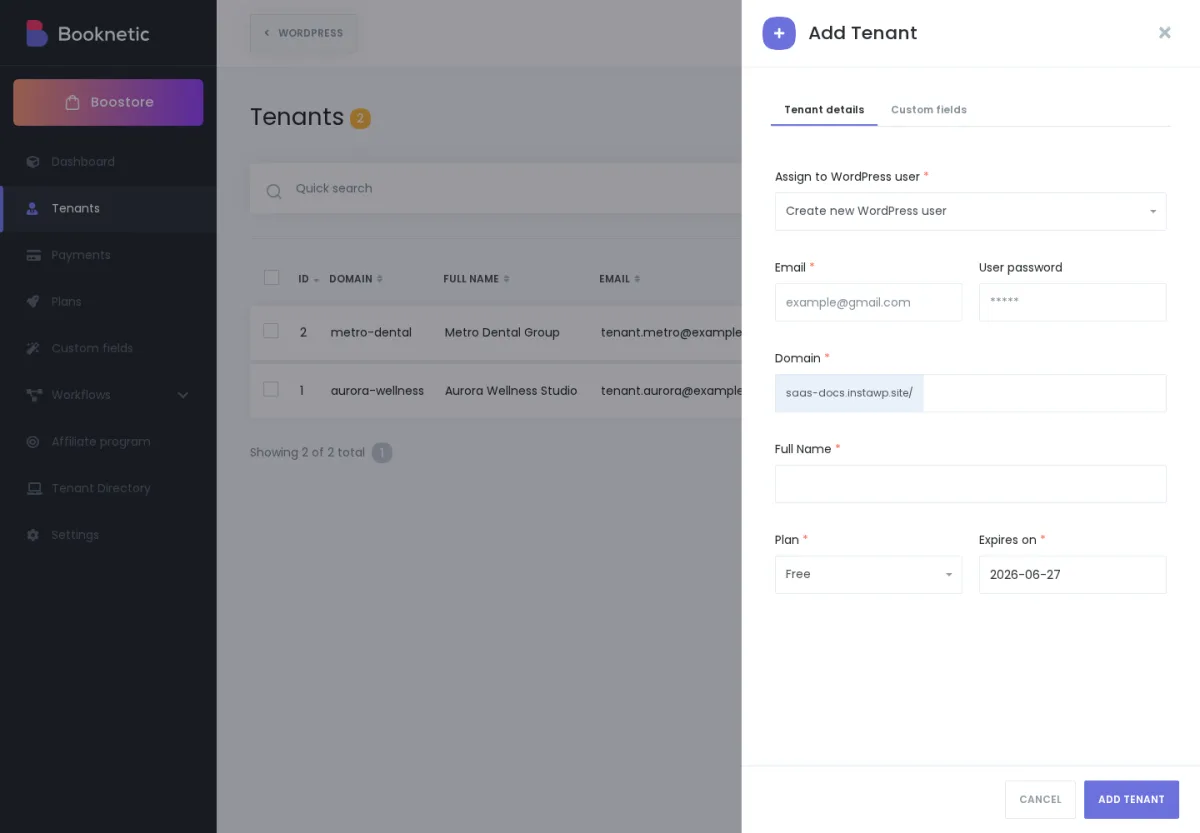Click the saas-docs.instawp.site/ domain prefix

[x=849, y=393]
